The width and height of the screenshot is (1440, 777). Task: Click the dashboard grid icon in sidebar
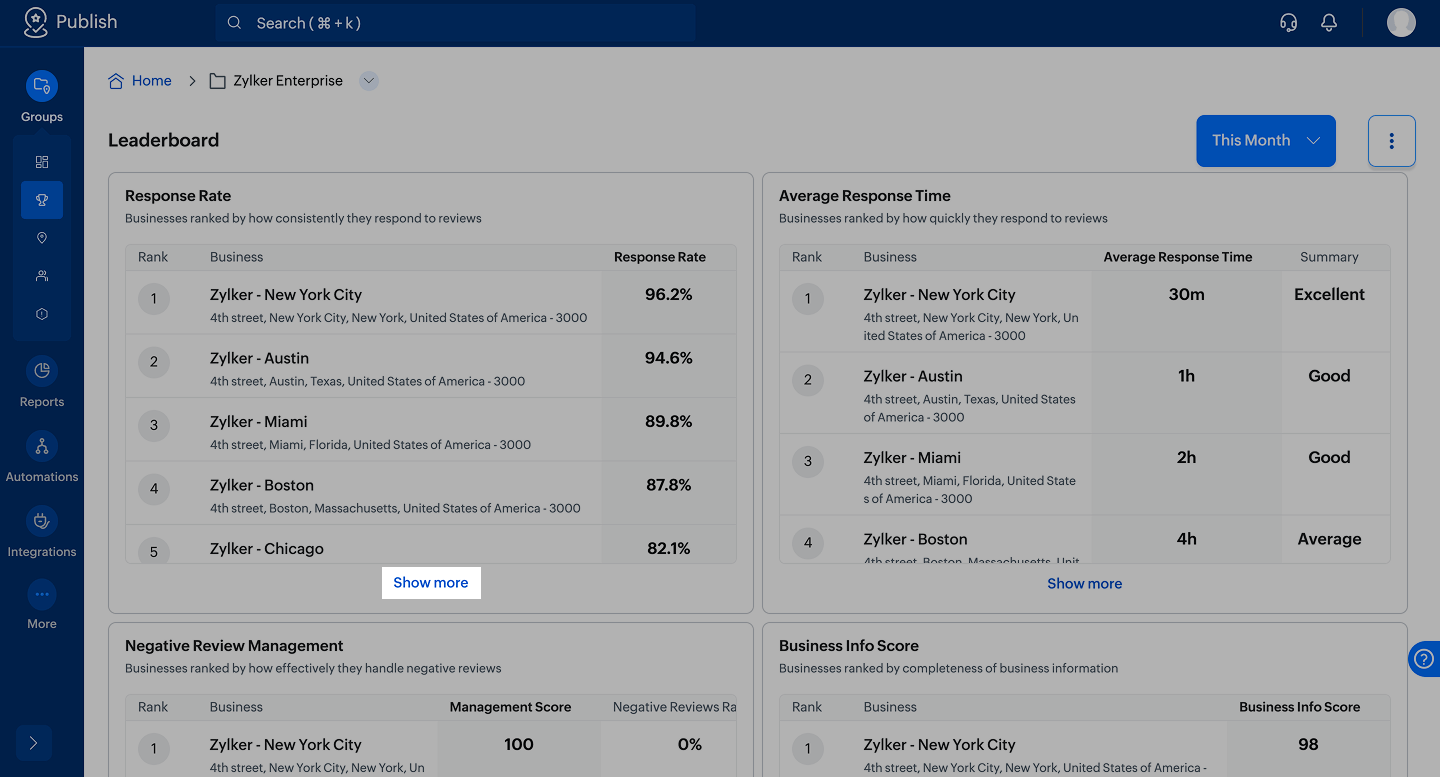pos(42,162)
